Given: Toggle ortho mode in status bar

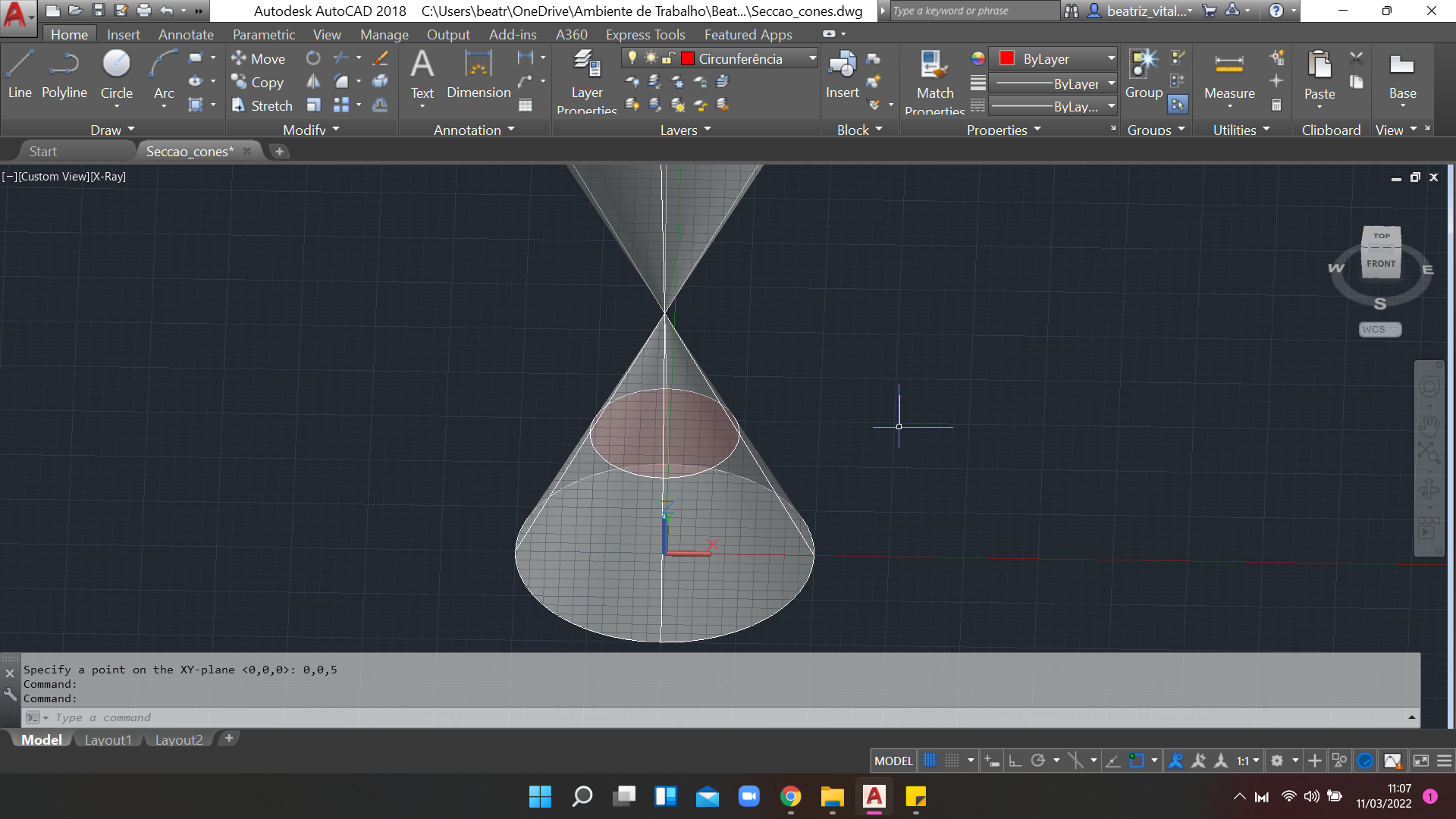Looking at the screenshot, I should click(1015, 761).
